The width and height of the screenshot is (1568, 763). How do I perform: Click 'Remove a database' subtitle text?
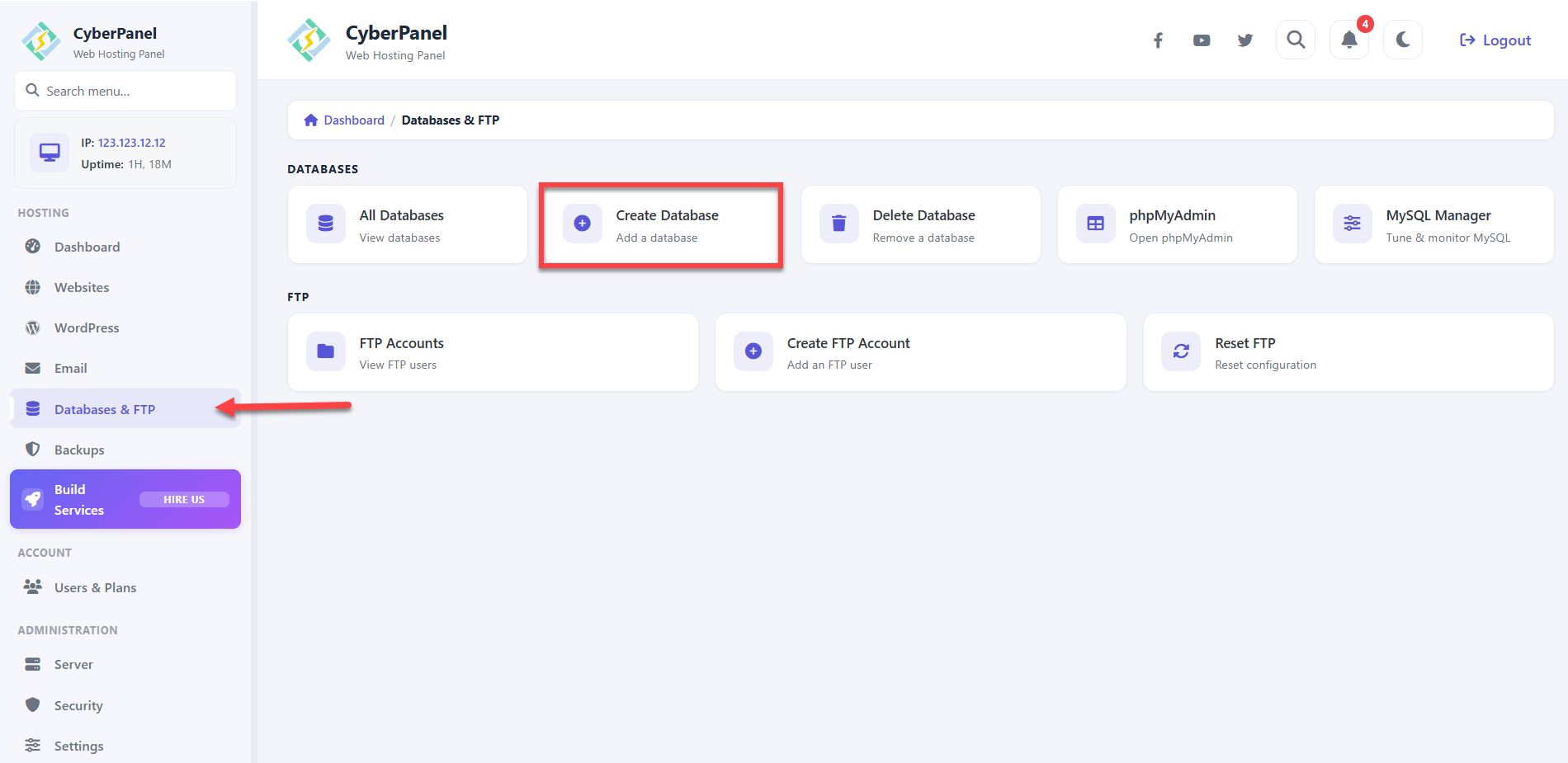(923, 238)
